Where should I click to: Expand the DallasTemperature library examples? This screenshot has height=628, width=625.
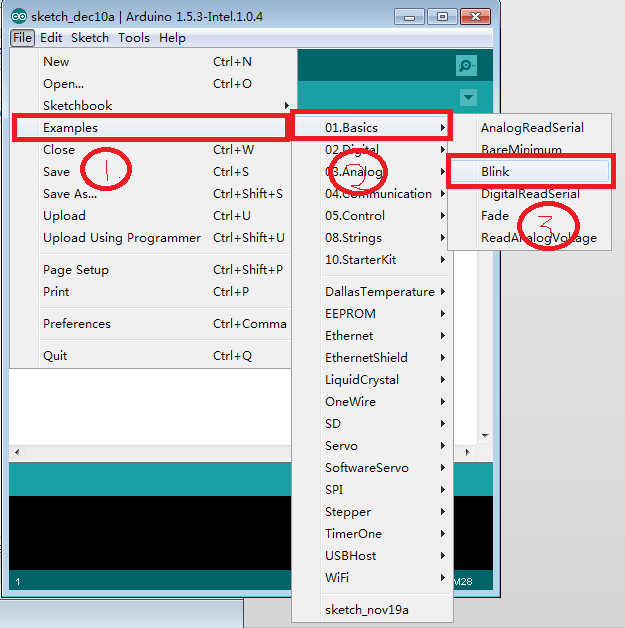point(372,292)
